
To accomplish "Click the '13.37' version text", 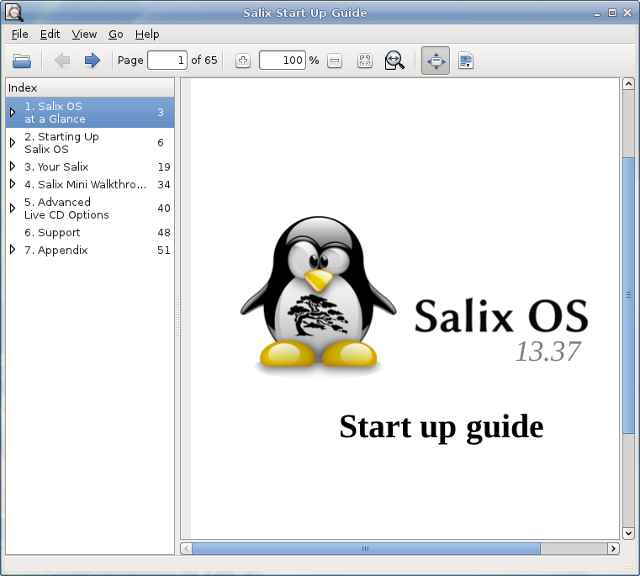I will click(x=548, y=351).
